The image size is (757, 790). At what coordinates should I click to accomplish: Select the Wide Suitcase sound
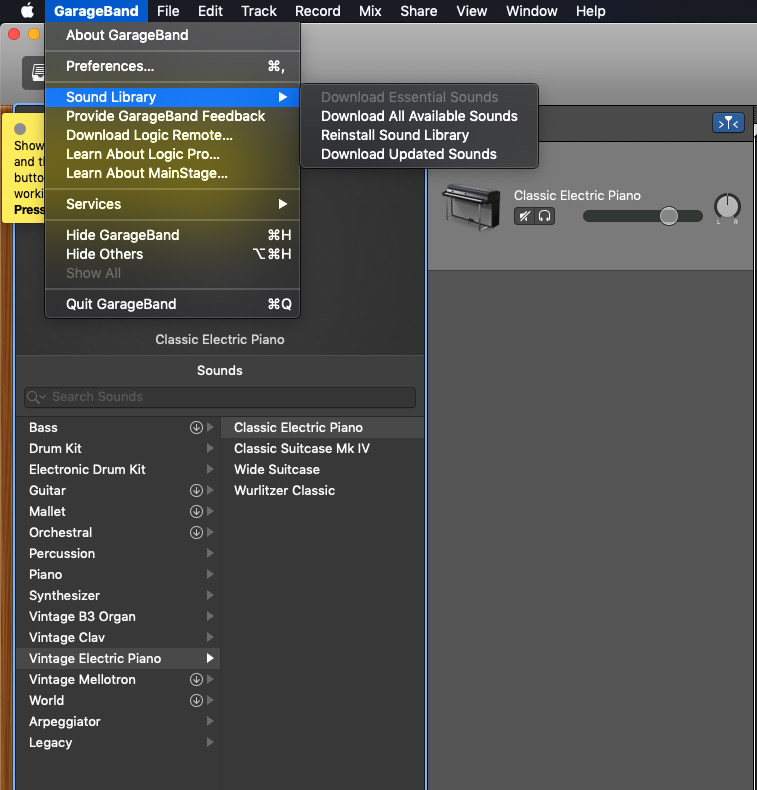click(322, 470)
